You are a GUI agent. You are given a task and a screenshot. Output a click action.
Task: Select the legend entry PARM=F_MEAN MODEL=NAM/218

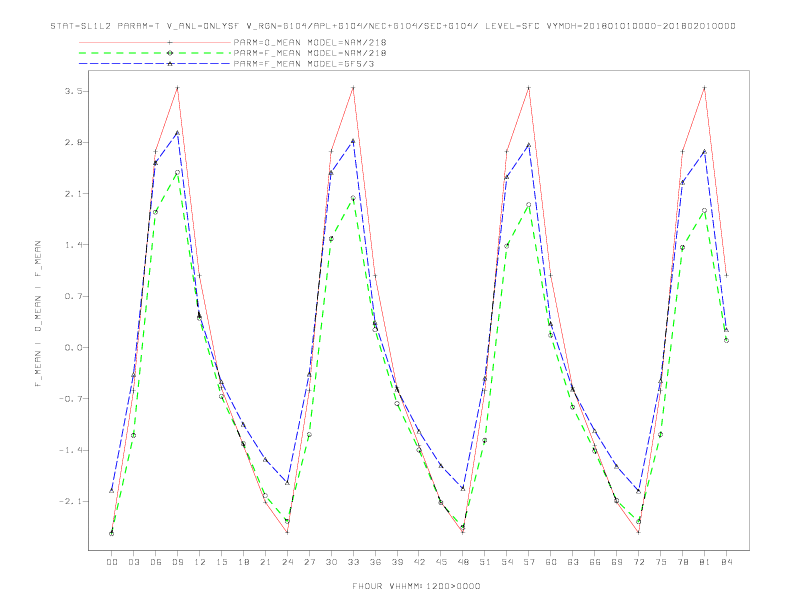click(x=310, y=53)
